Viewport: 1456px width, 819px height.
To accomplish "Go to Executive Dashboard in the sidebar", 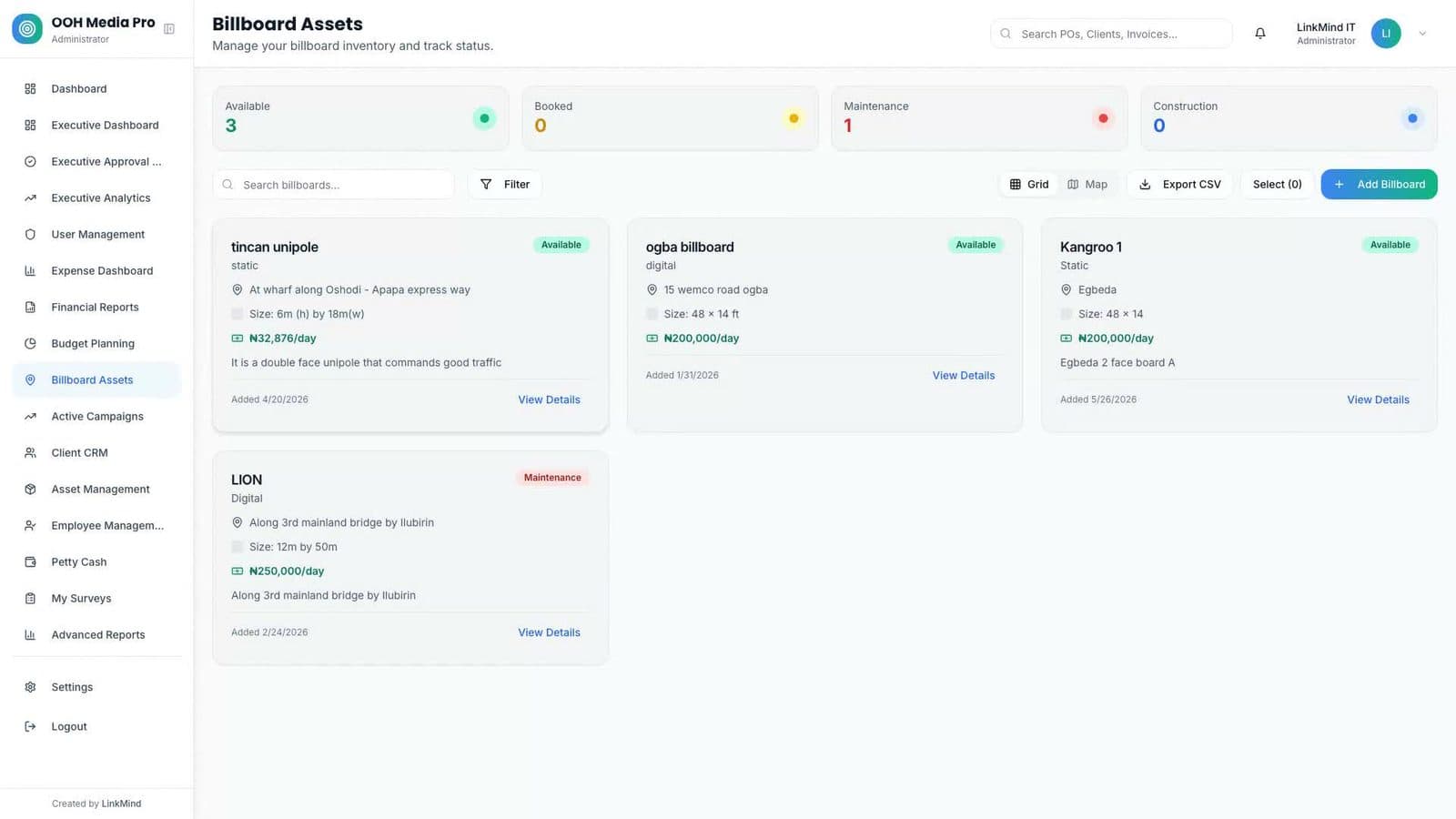I will [96, 125].
